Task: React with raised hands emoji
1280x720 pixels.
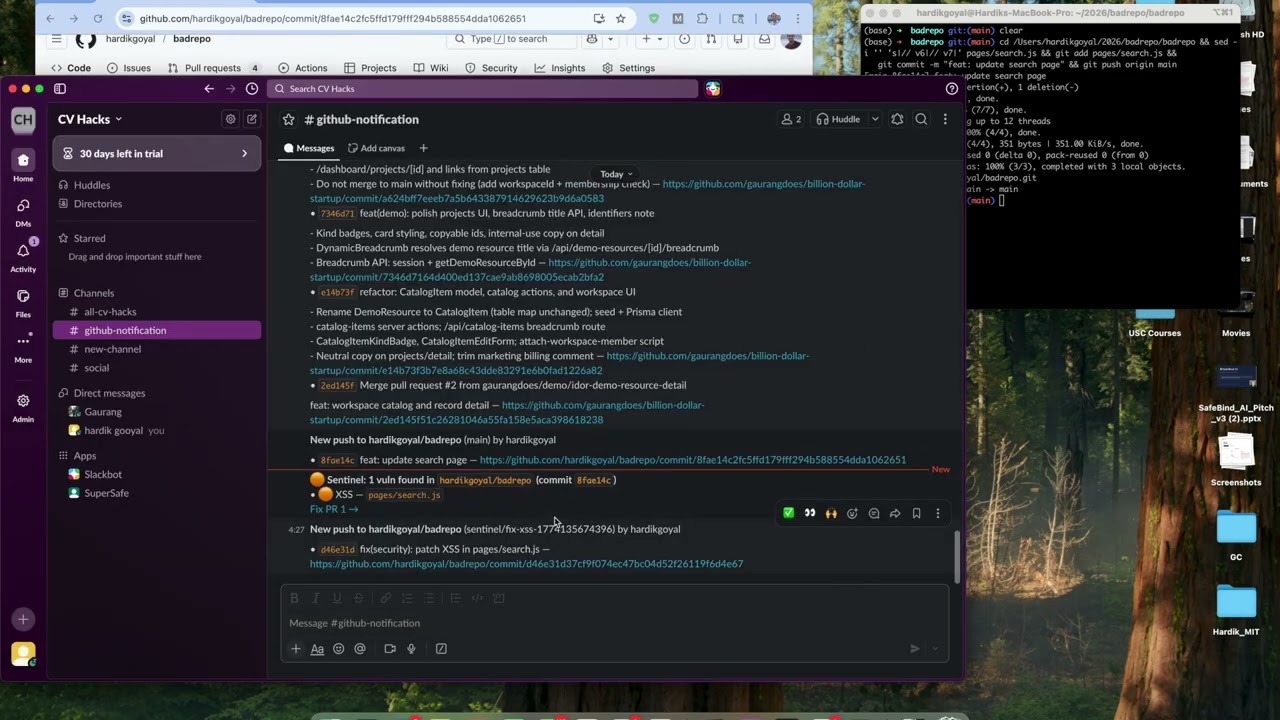Action: click(831, 513)
